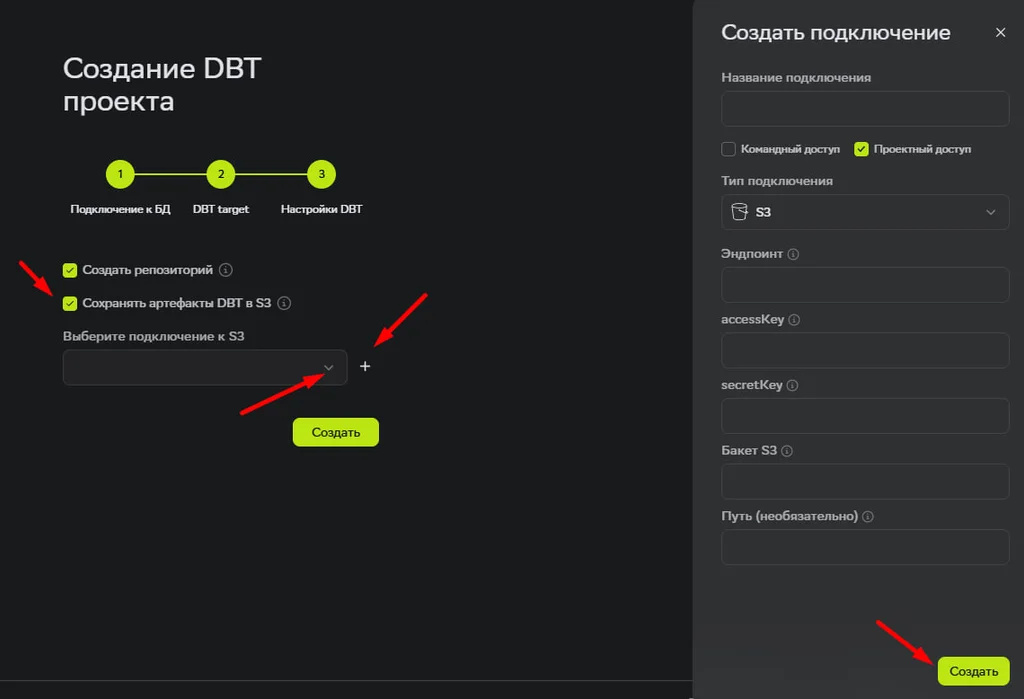Uncheck Сохранять артефакты DBT в S3
Screen dimensions: 1024x699
click(x=70, y=303)
